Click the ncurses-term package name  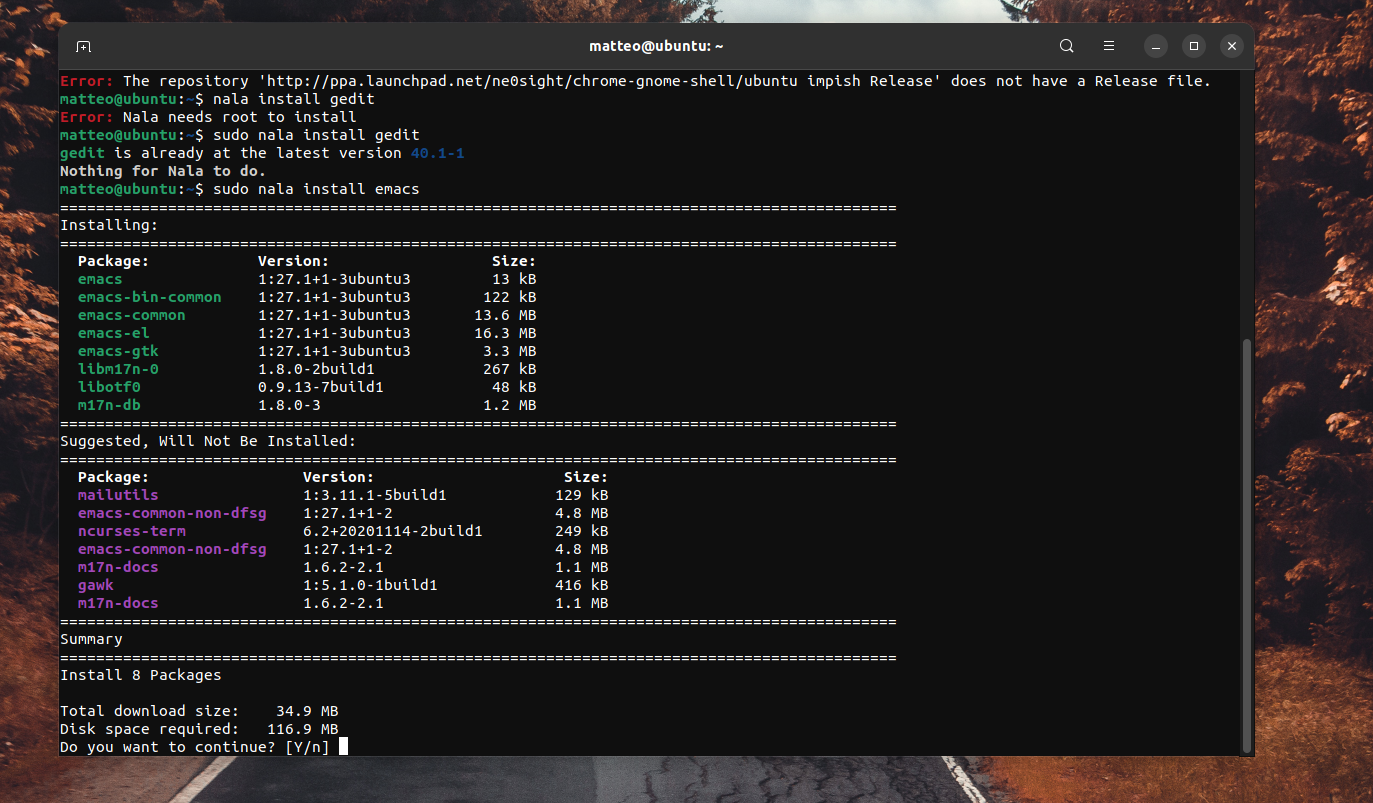tap(131, 531)
